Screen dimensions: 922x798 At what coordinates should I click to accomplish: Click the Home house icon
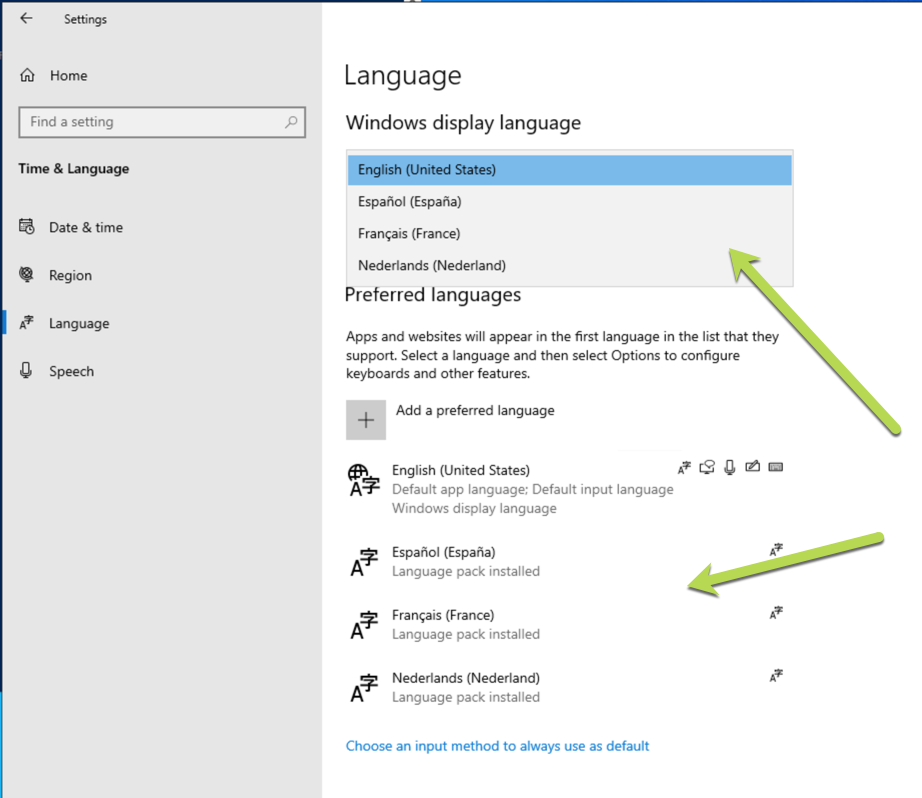pos(27,75)
